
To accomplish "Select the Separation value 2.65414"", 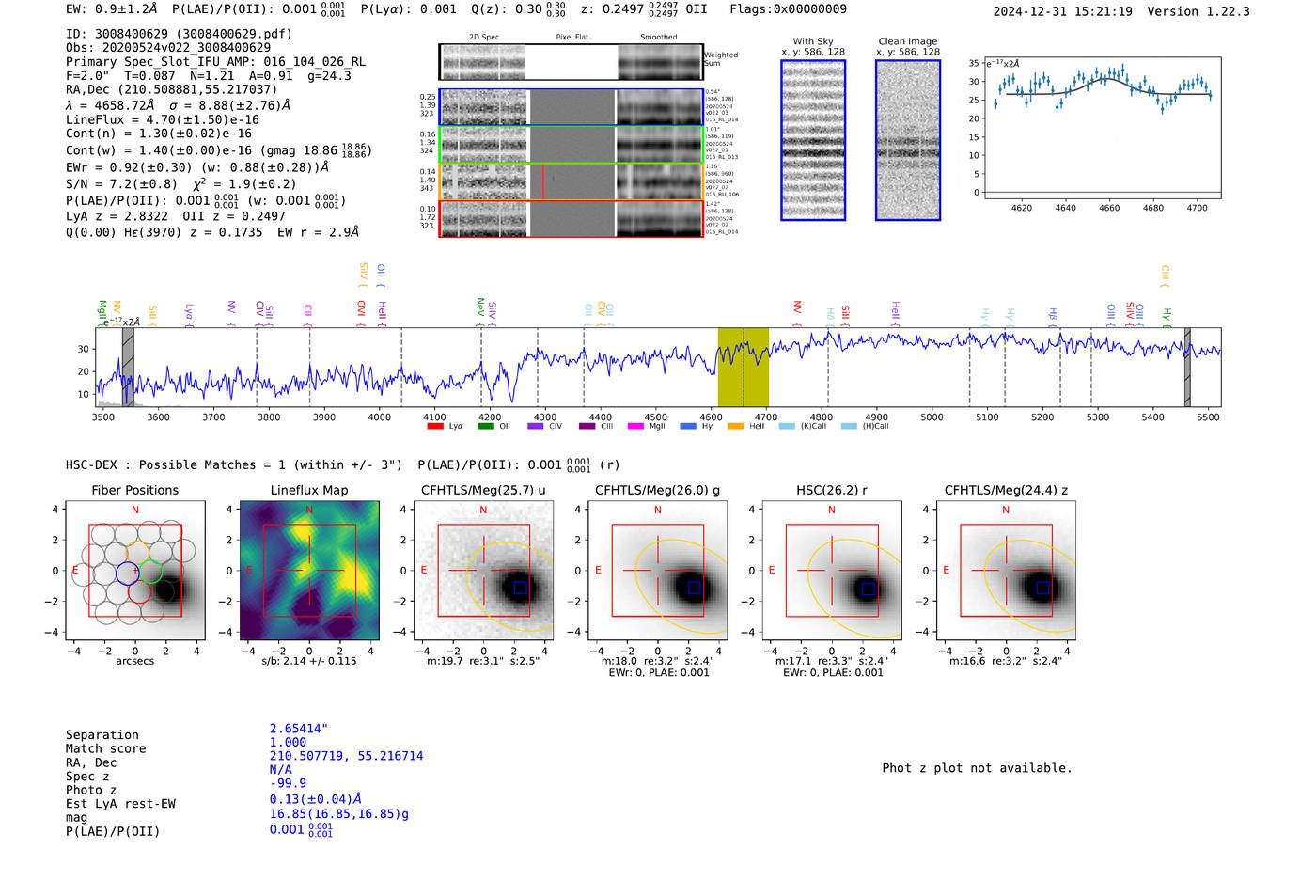I will pyautogui.click(x=299, y=729).
